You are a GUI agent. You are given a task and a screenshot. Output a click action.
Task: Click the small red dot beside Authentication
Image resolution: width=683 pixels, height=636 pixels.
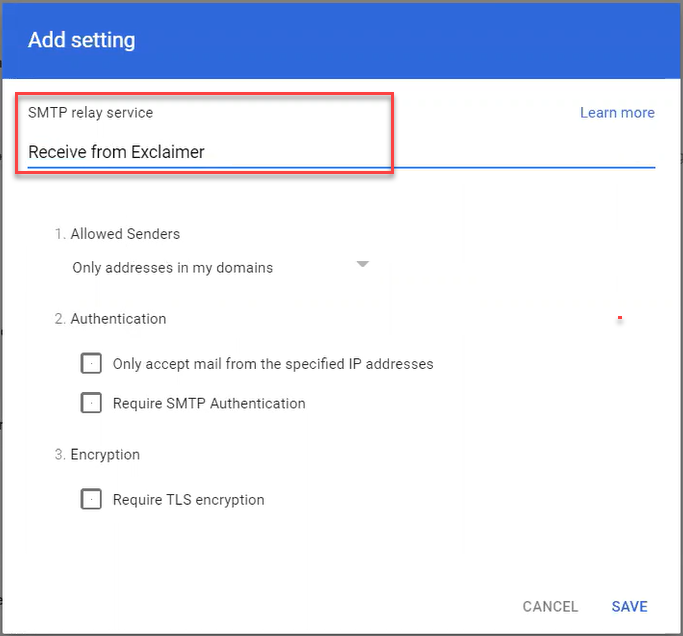tap(620, 319)
